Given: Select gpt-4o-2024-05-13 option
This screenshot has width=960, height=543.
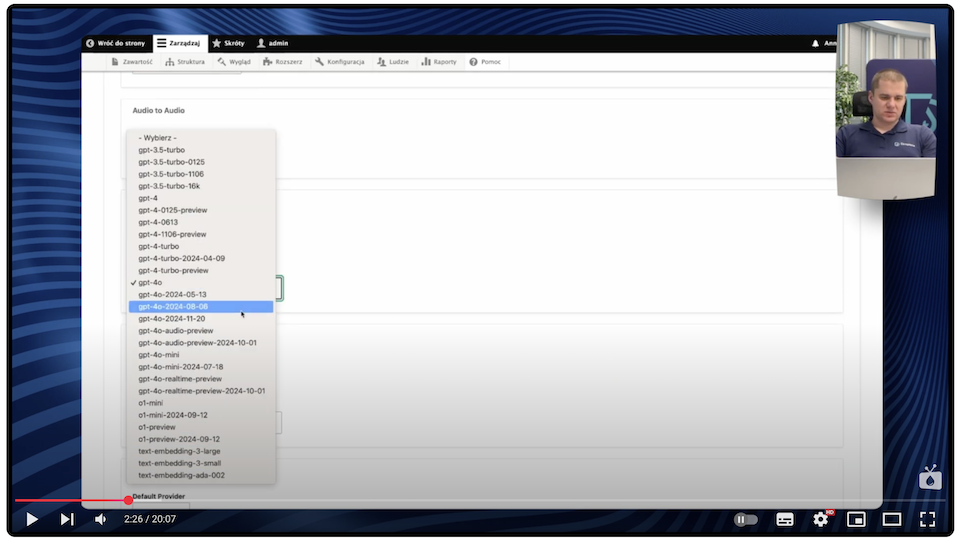Looking at the screenshot, I should (201, 294).
